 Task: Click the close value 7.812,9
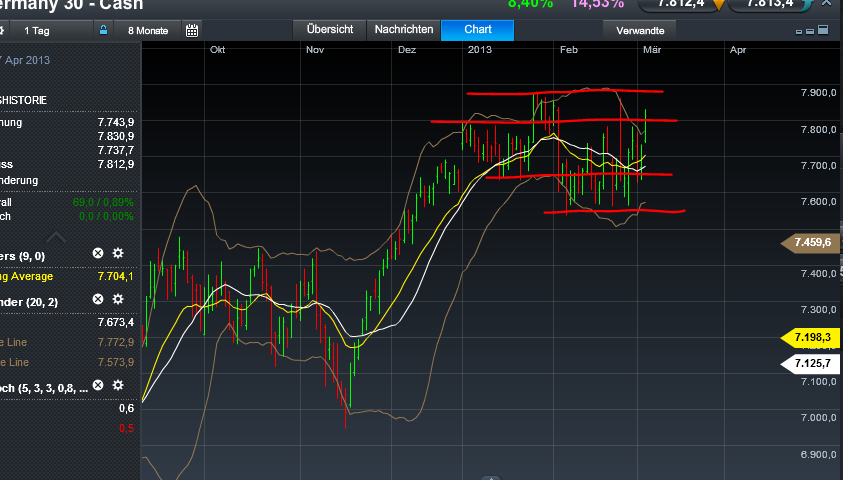coord(116,164)
